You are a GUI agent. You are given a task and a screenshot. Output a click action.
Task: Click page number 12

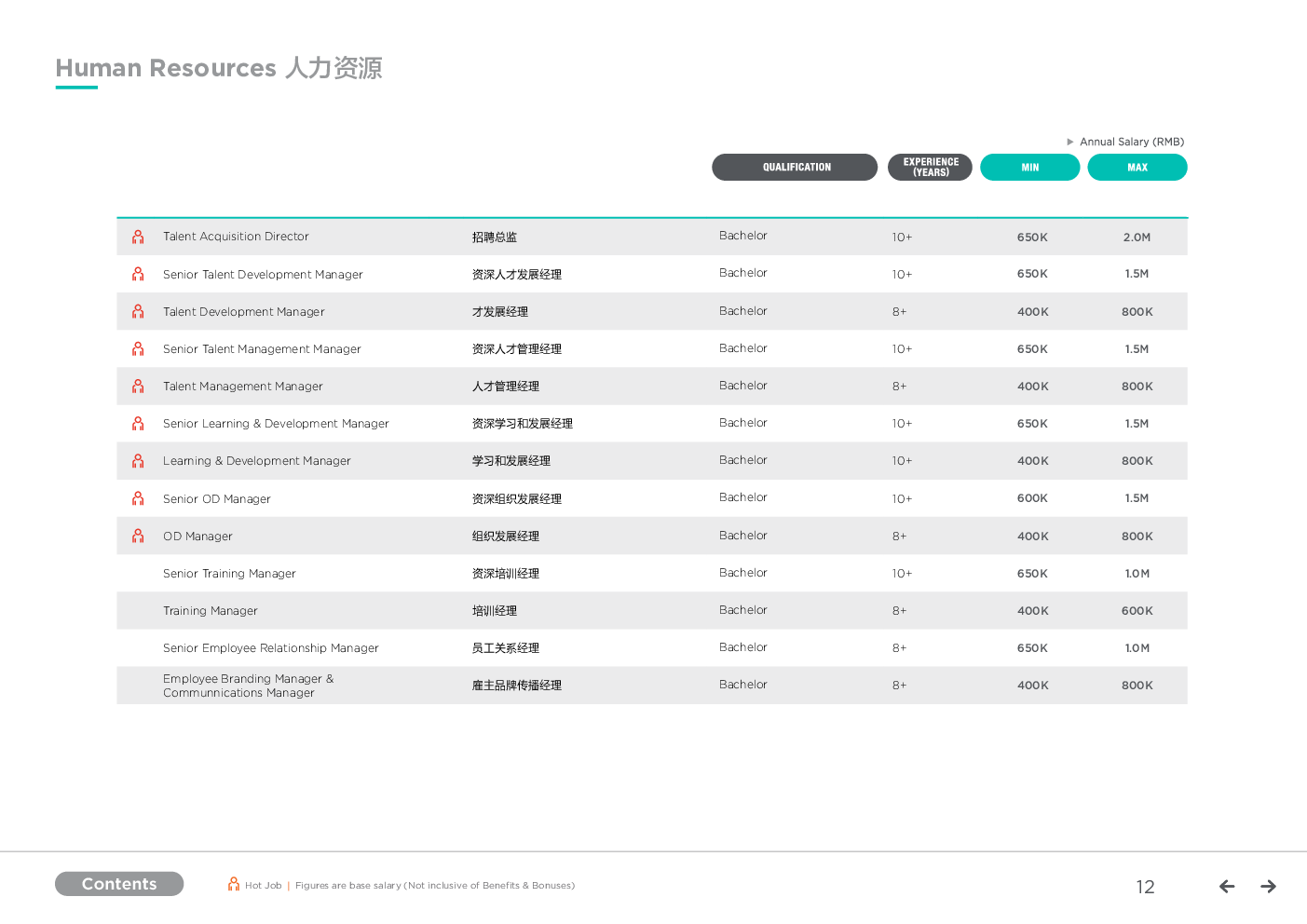(1146, 887)
